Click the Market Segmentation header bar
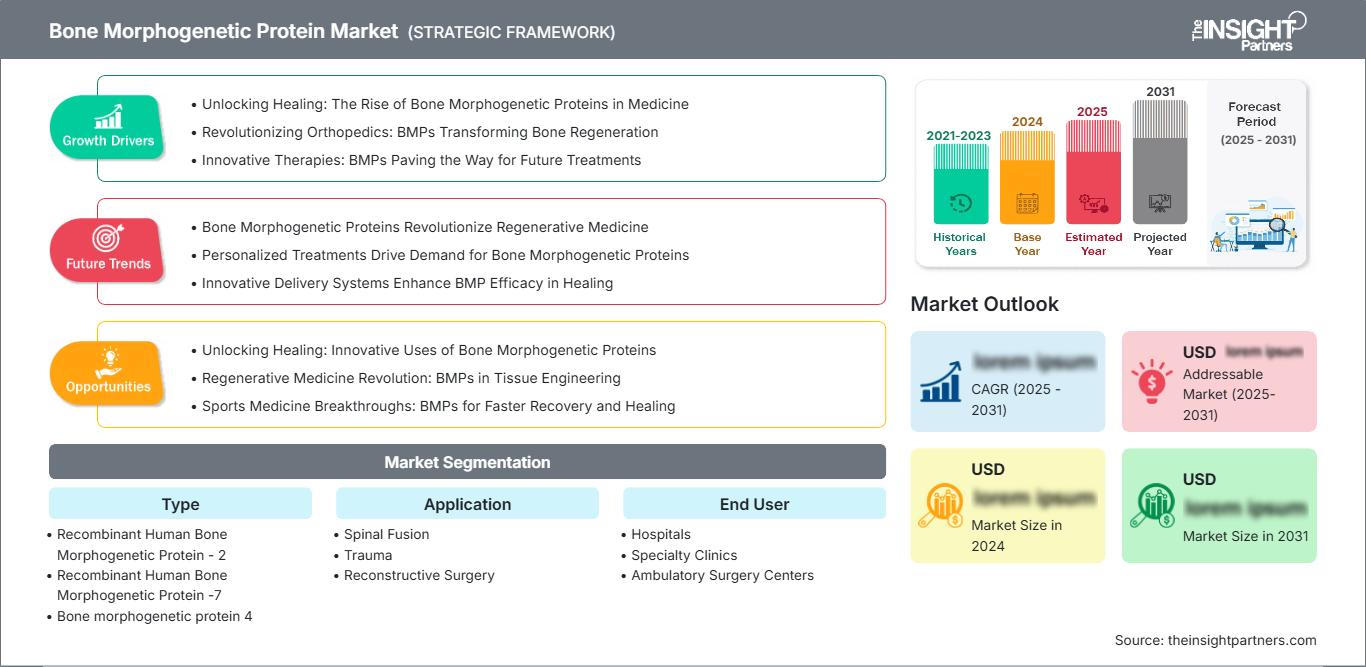 tap(467, 462)
